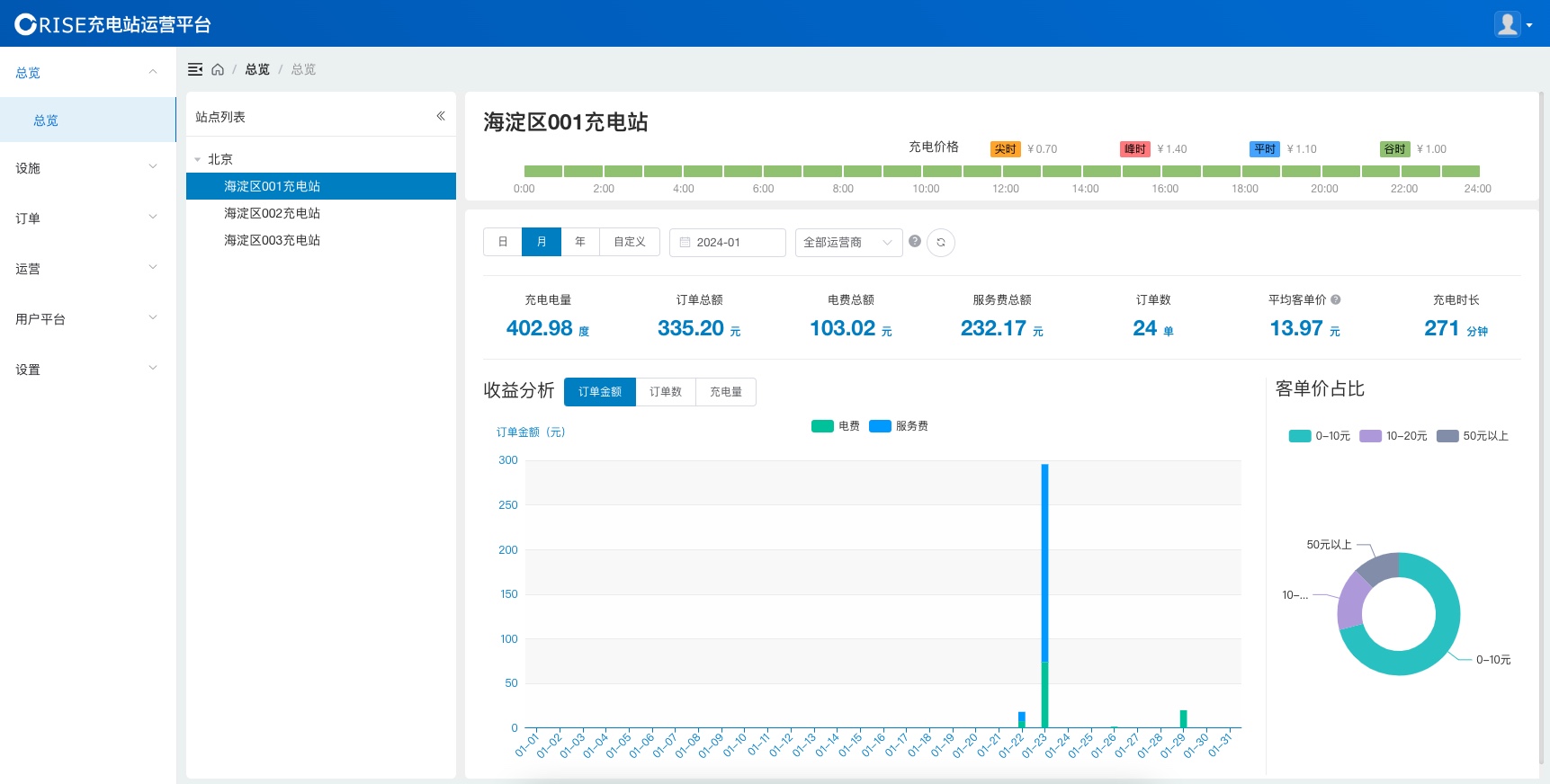Click the 2024-01 month input field
The width and height of the screenshot is (1550, 784).
coord(728,243)
